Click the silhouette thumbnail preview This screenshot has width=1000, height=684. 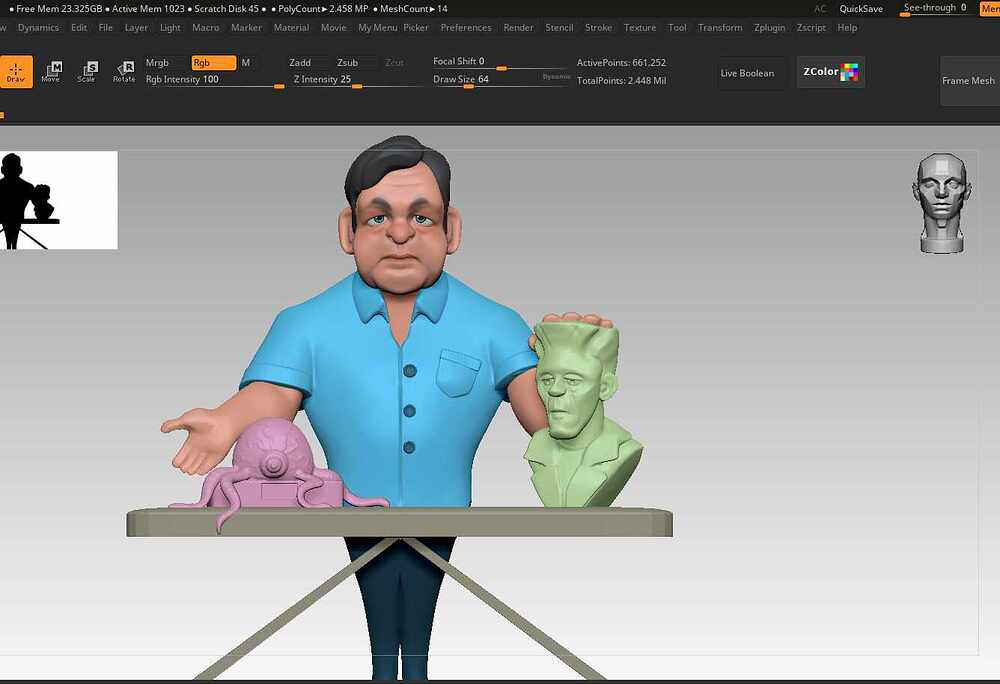point(59,200)
